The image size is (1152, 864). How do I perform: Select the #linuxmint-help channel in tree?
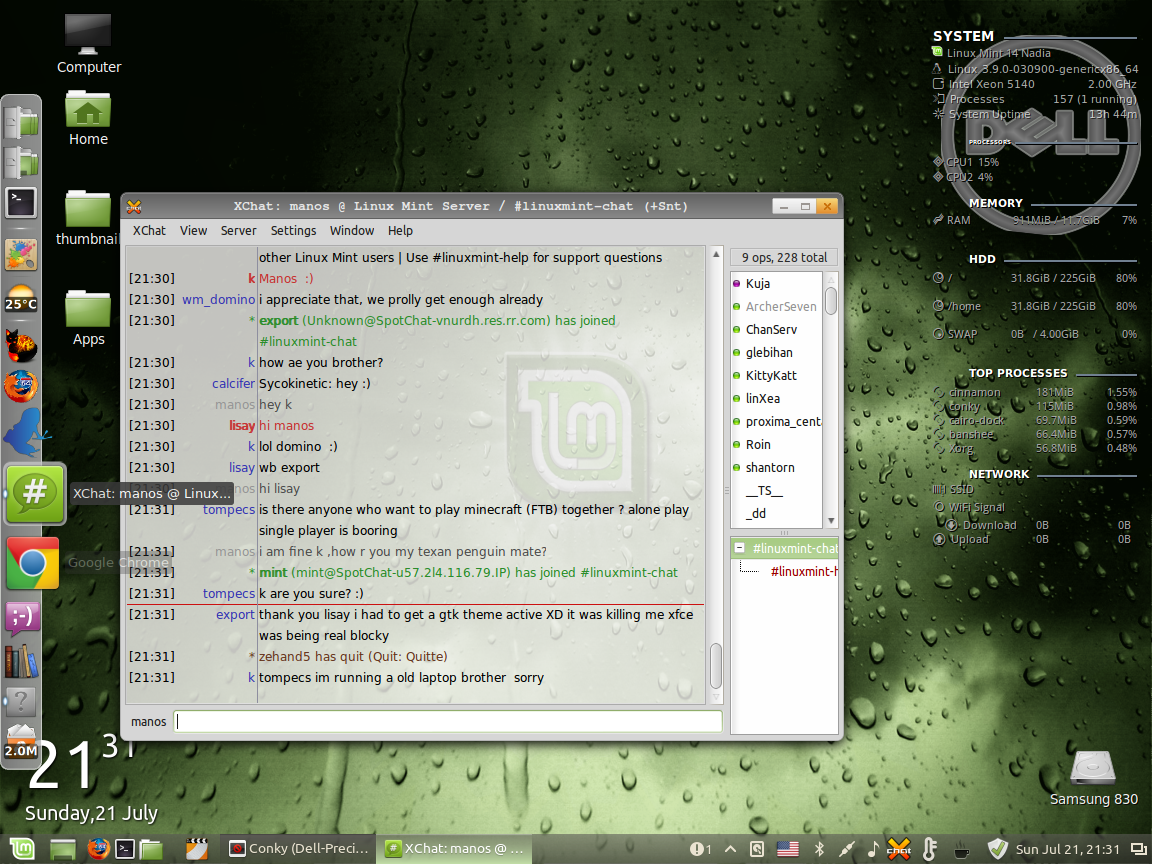click(x=803, y=571)
